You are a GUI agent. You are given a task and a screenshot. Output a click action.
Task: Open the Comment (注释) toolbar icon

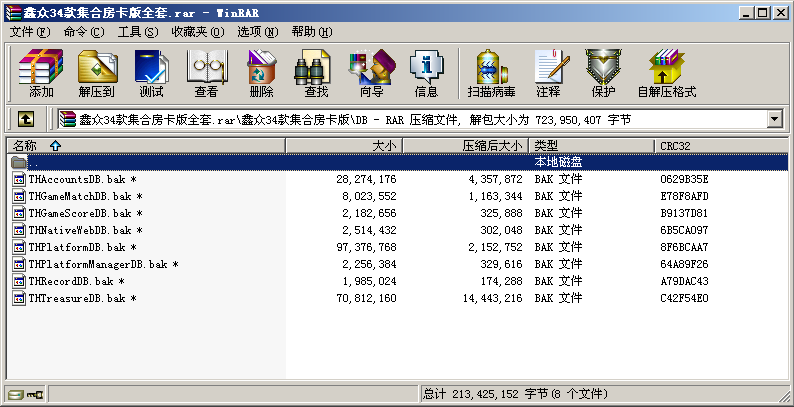[548, 74]
